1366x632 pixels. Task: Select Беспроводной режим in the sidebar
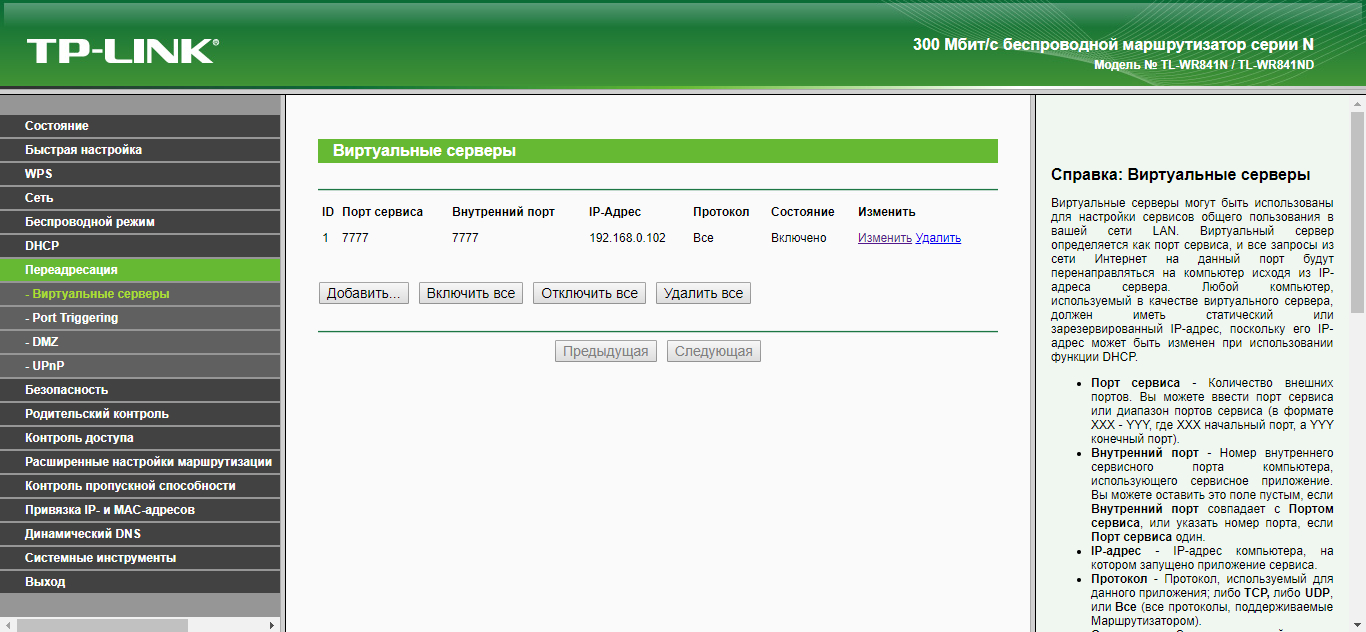click(140, 222)
